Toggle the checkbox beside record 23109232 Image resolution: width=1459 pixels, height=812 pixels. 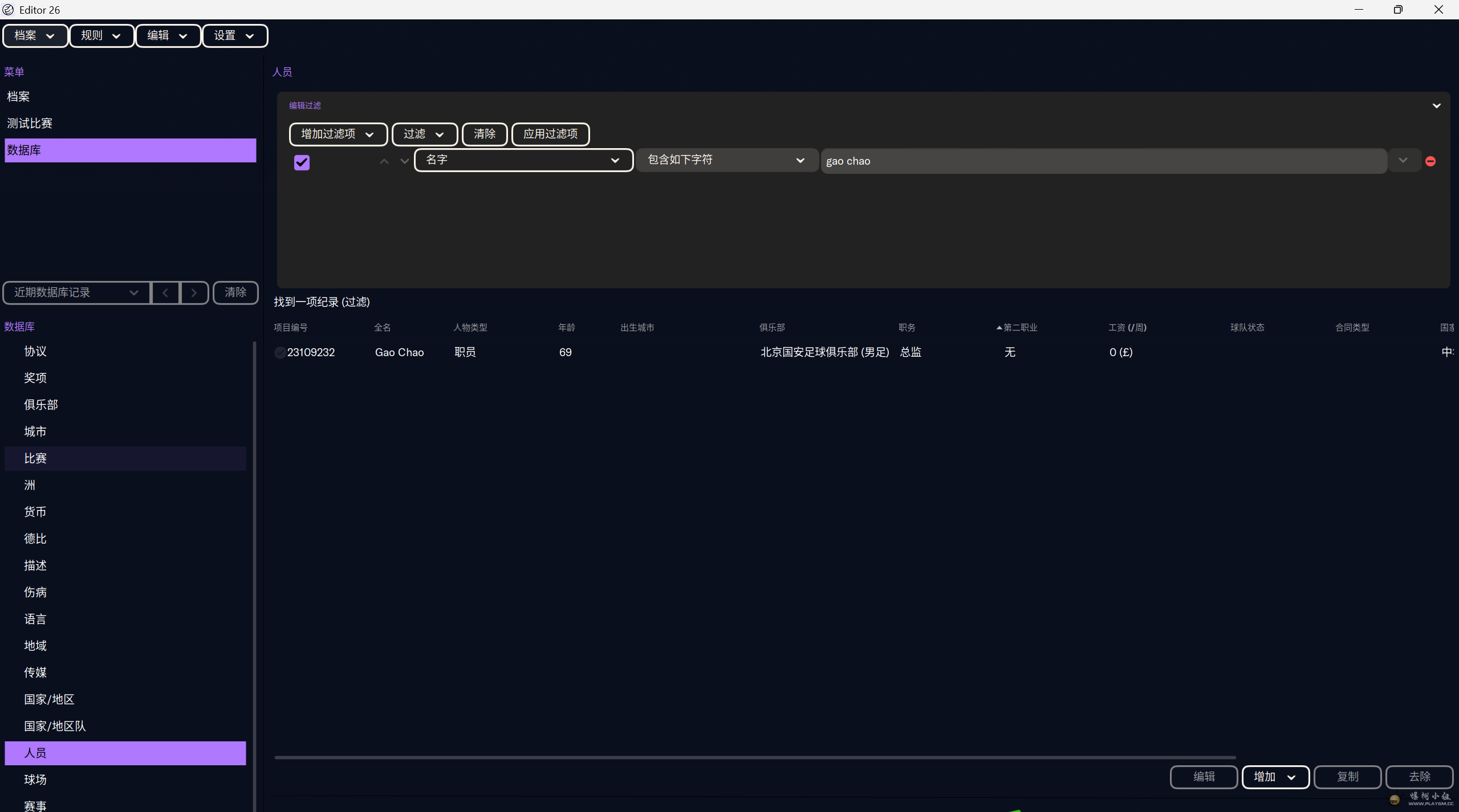pyautogui.click(x=279, y=352)
